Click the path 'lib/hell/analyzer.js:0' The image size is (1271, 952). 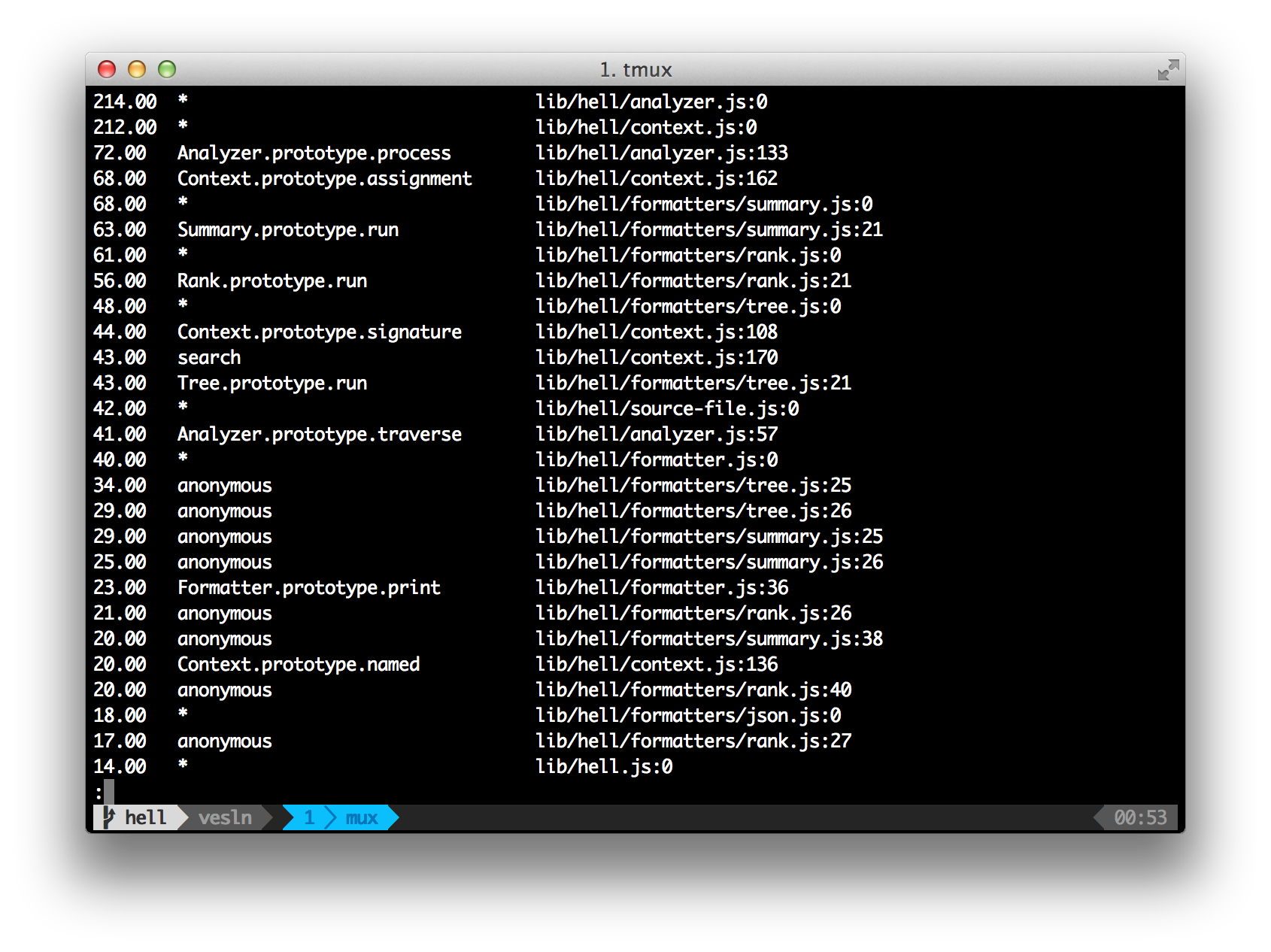pyautogui.click(x=651, y=102)
